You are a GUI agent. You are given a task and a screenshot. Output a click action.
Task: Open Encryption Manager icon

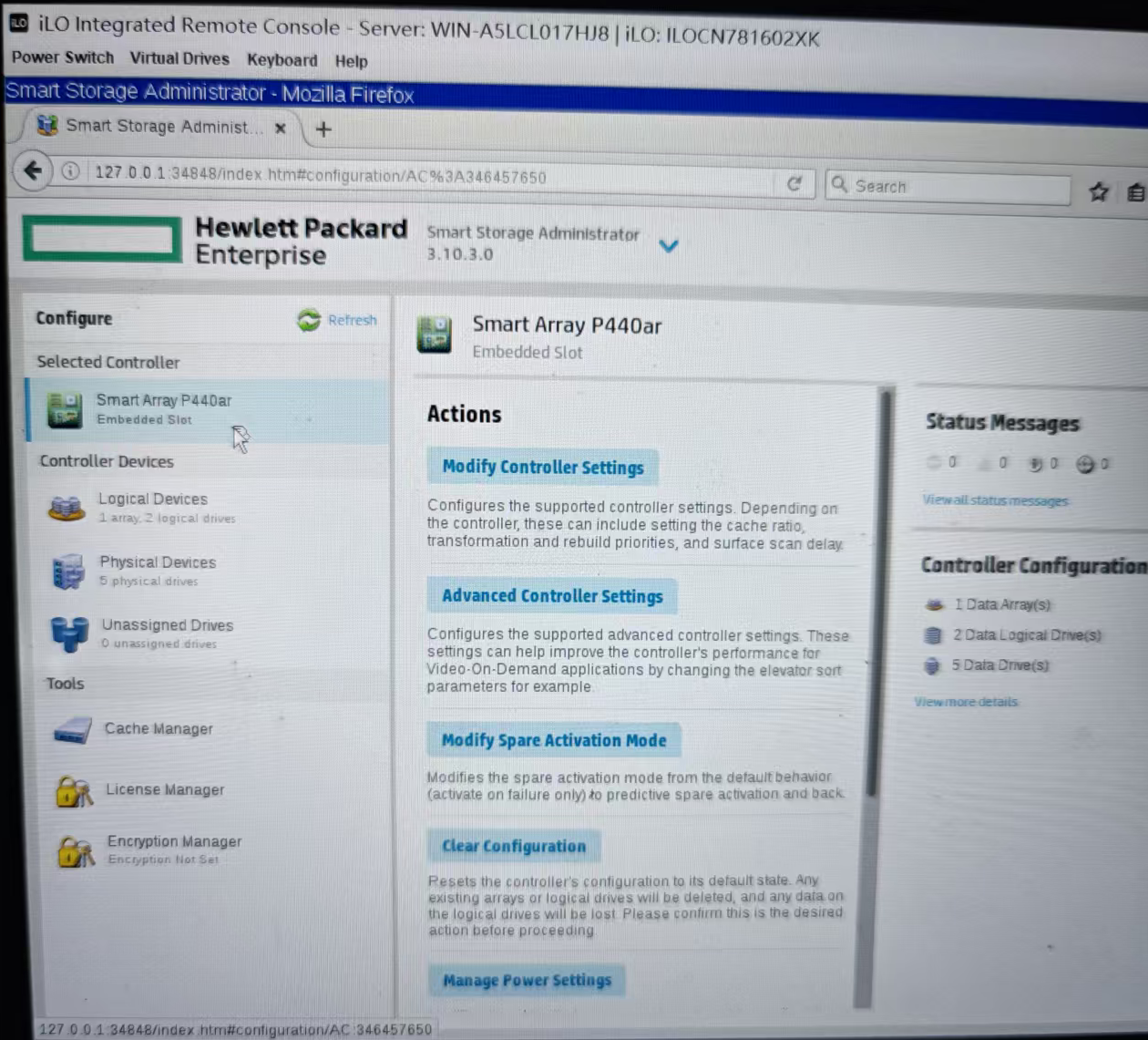(76, 850)
